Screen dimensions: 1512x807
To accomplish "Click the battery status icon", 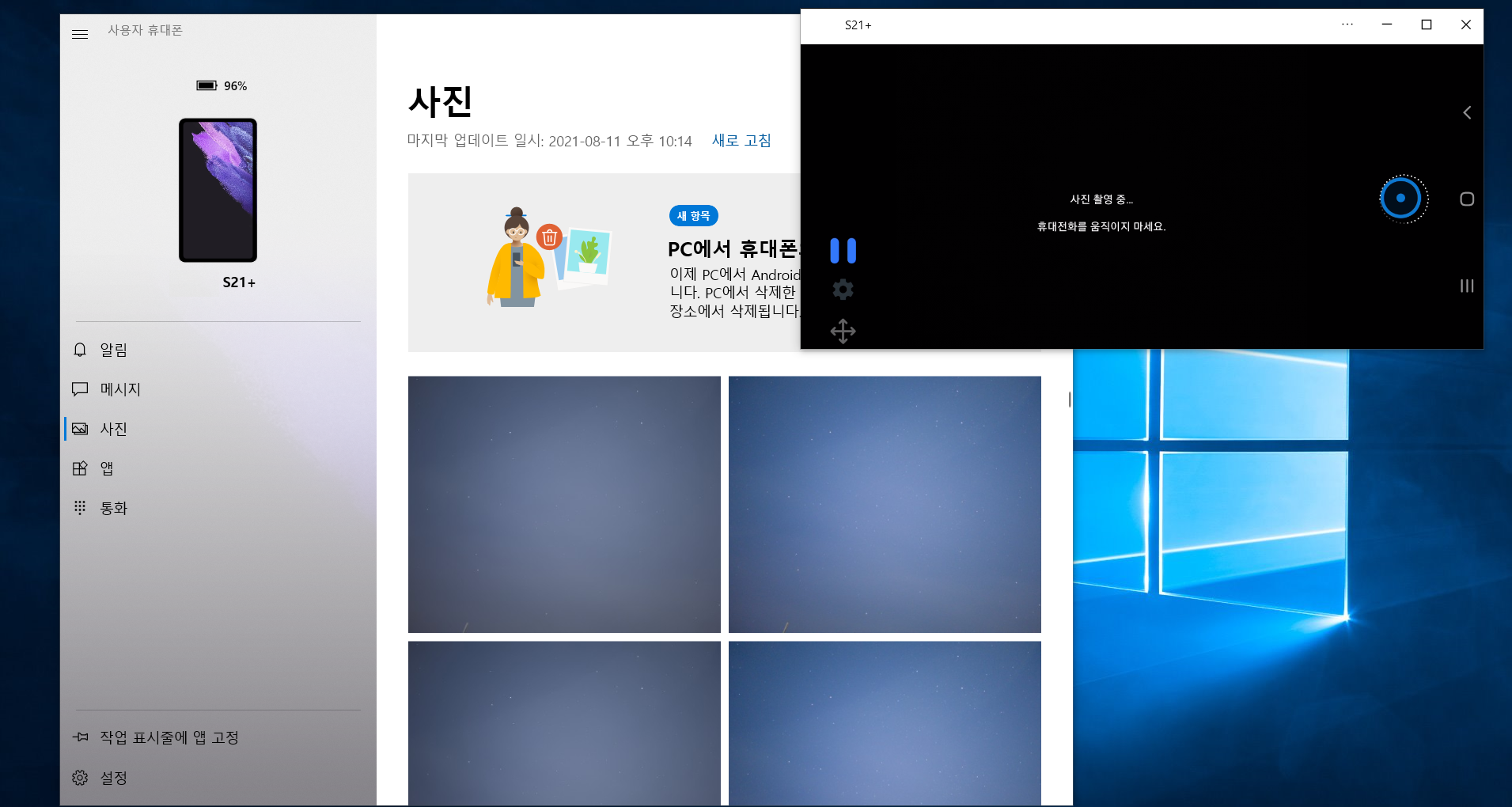I will pos(207,85).
